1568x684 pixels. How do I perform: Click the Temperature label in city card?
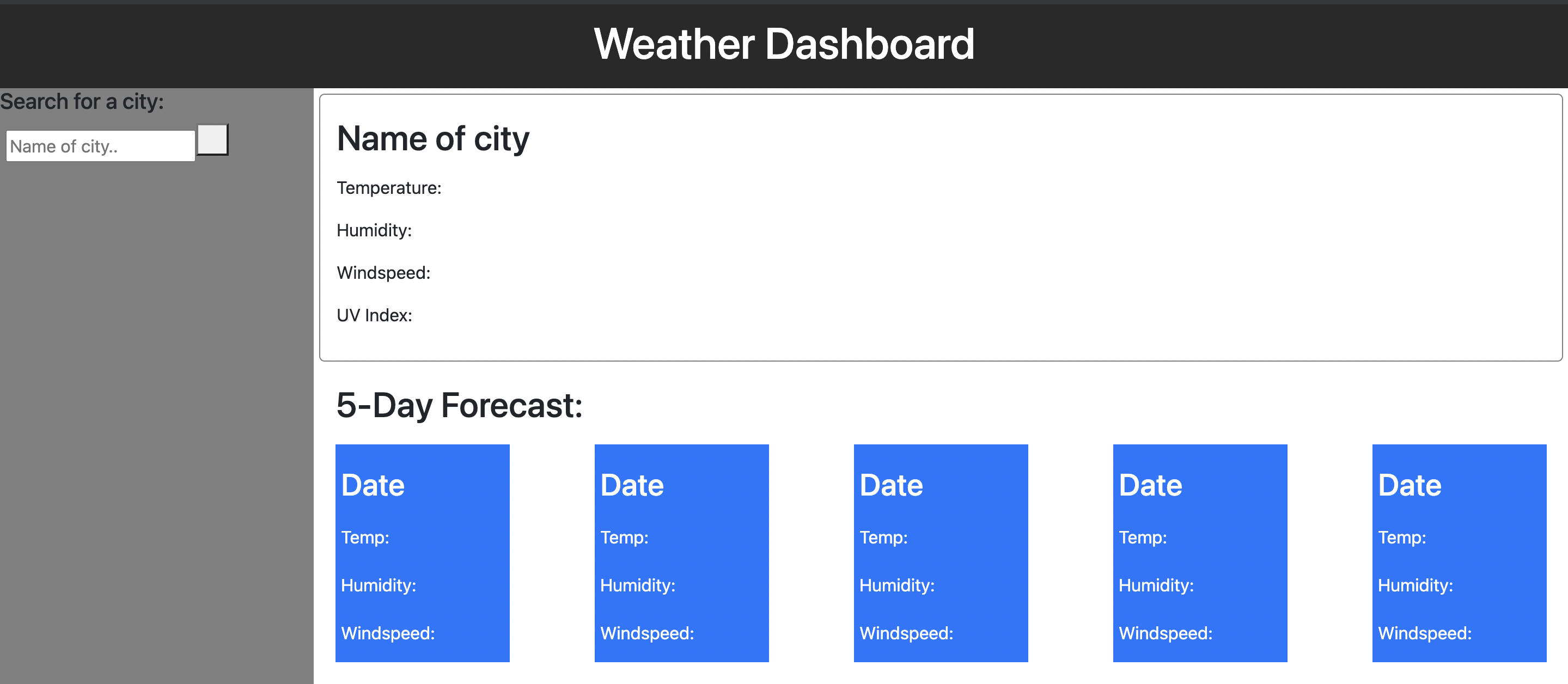pyautogui.click(x=389, y=188)
